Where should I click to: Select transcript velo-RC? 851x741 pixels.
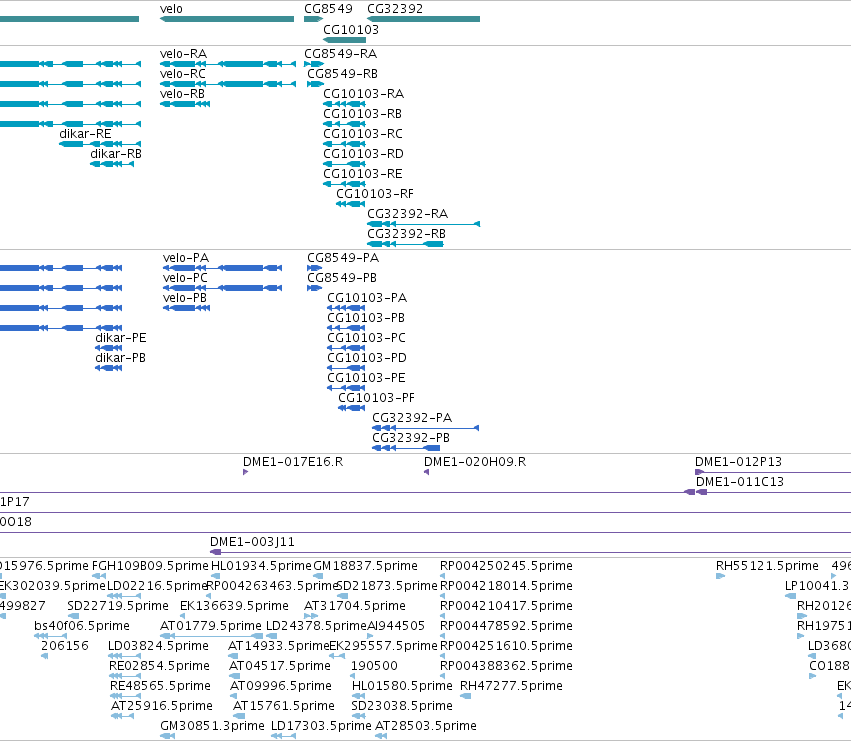pyautogui.click(x=182, y=74)
